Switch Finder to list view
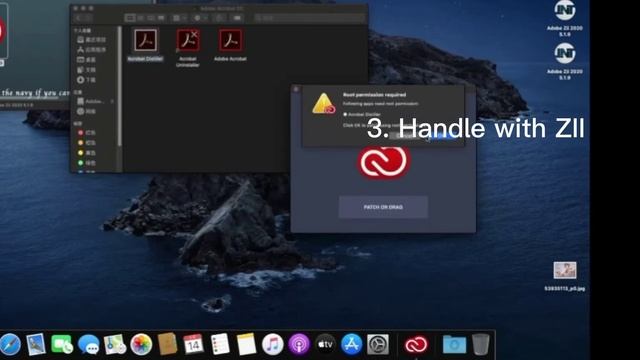This screenshot has width=640, height=360. (x=141, y=18)
